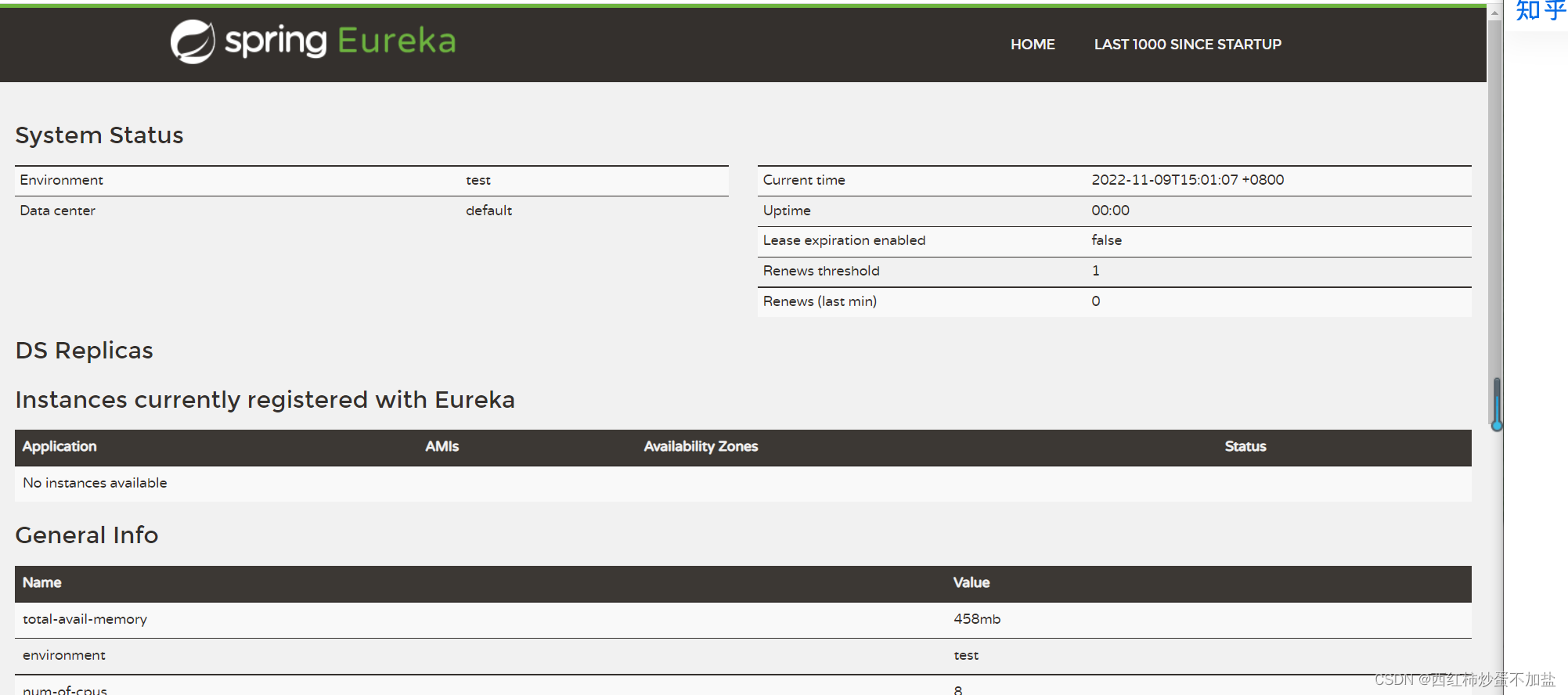Select the timestamp 2022-11-09T15:01:07 +0800
The height and width of the screenshot is (695, 1568).
click(x=1188, y=180)
